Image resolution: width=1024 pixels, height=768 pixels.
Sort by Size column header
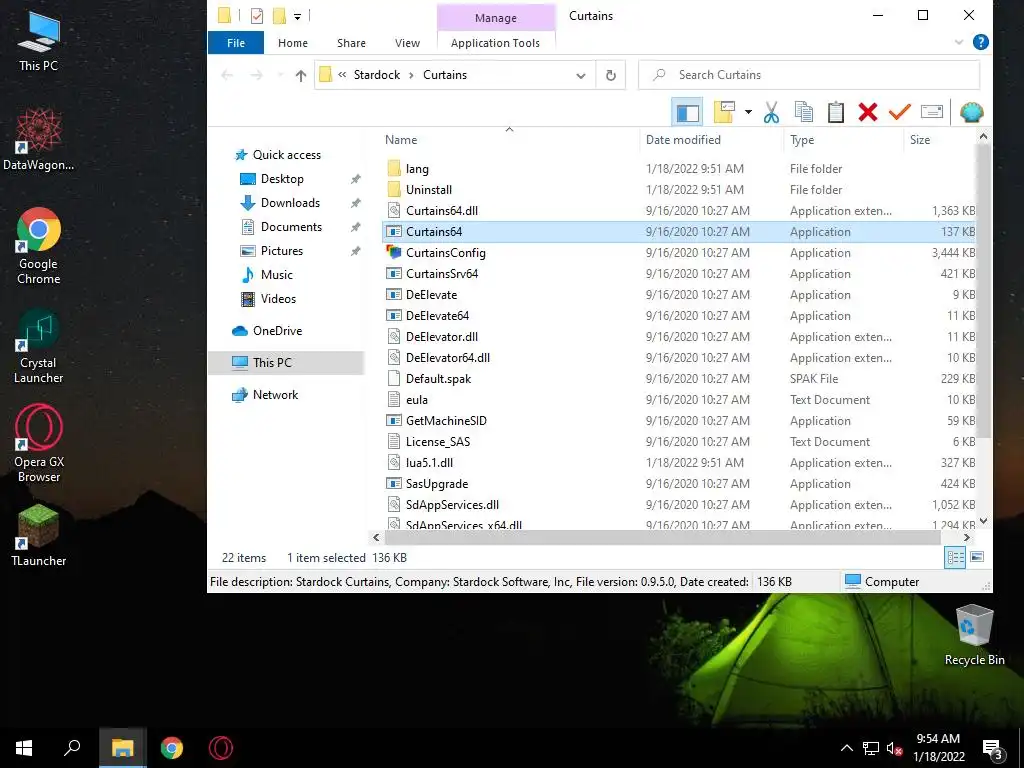[x=920, y=140]
